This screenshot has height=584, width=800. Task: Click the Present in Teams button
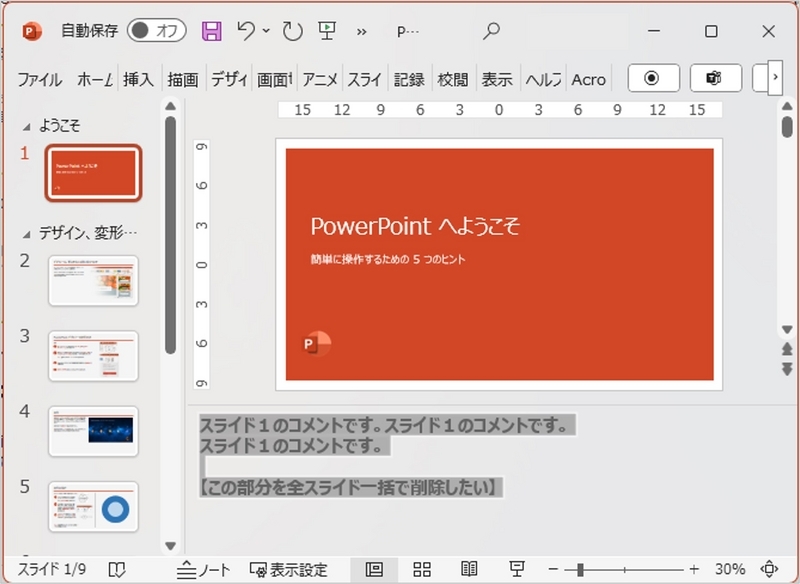[x=716, y=78]
